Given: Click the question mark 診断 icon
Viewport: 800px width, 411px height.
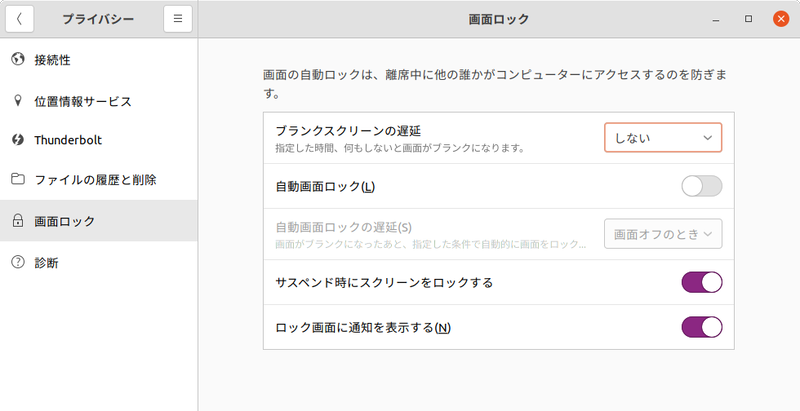Looking at the screenshot, I should [x=17, y=262].
